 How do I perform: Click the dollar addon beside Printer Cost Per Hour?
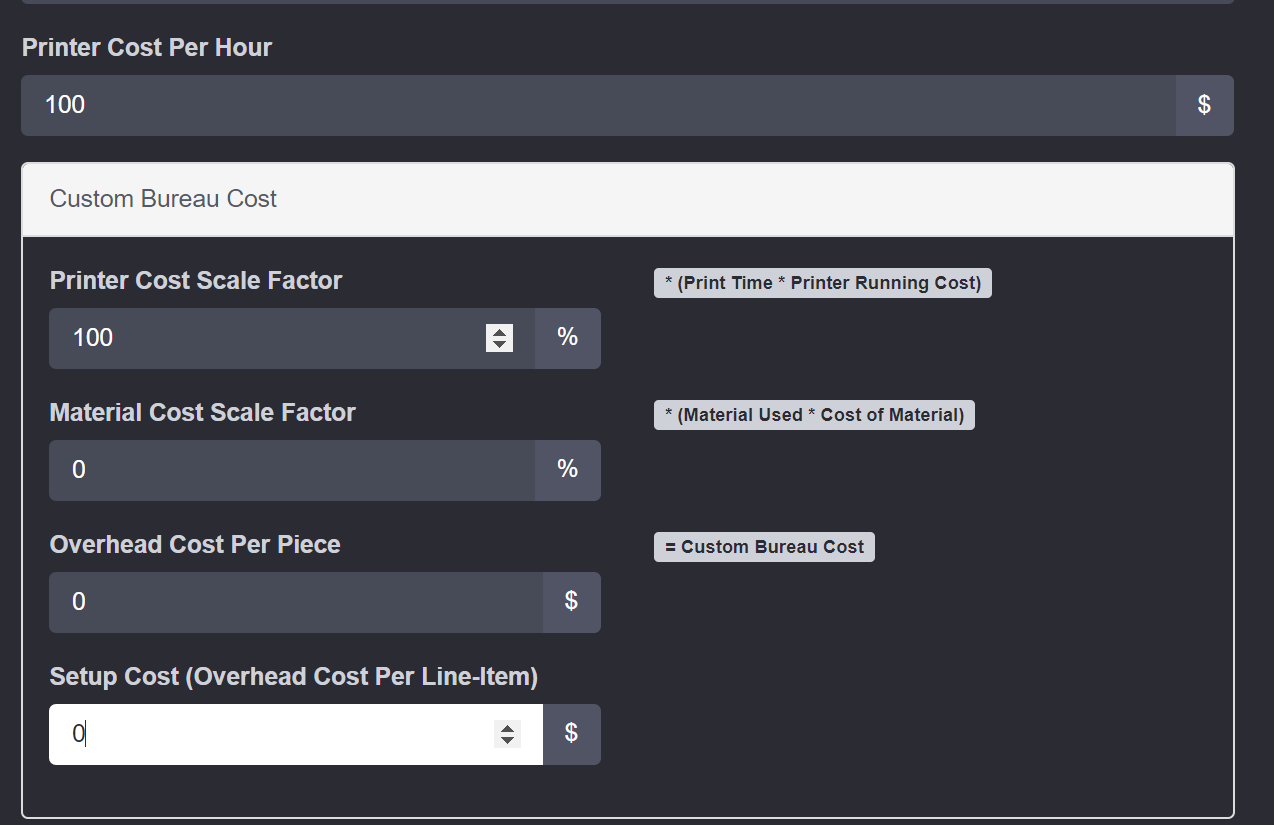[x=1204, y=105]
